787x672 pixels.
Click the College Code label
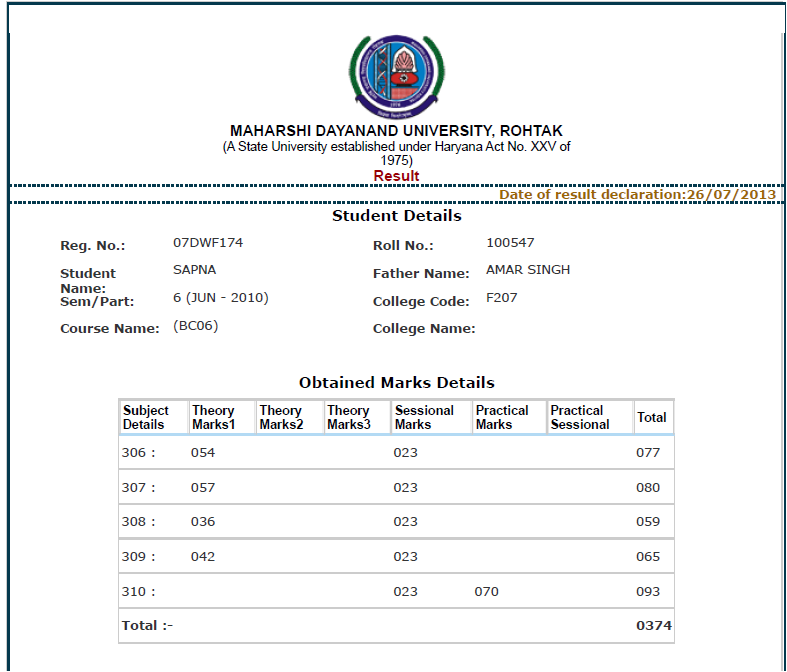421,302
